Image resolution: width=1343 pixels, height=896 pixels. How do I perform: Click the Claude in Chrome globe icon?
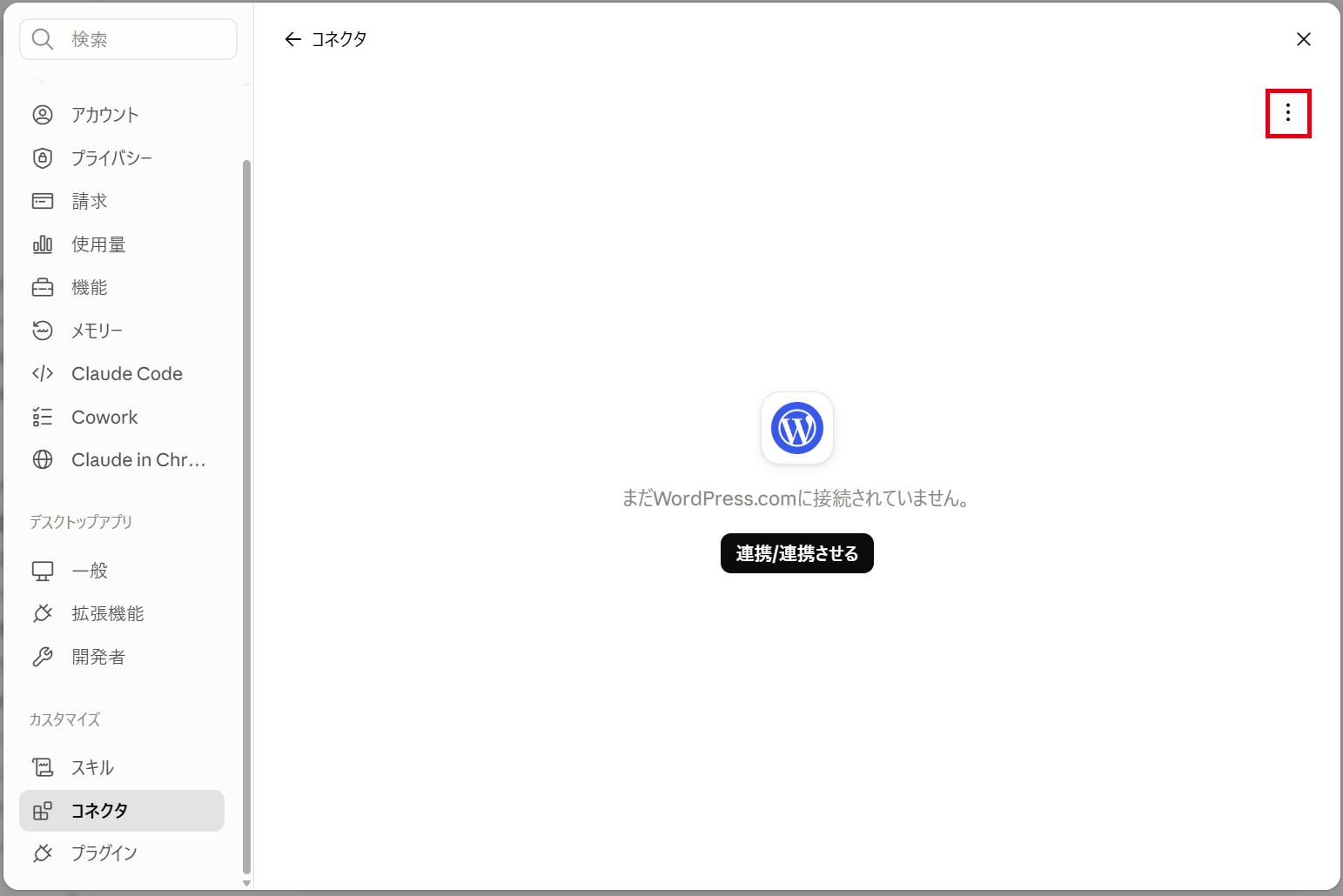[43, 460]
